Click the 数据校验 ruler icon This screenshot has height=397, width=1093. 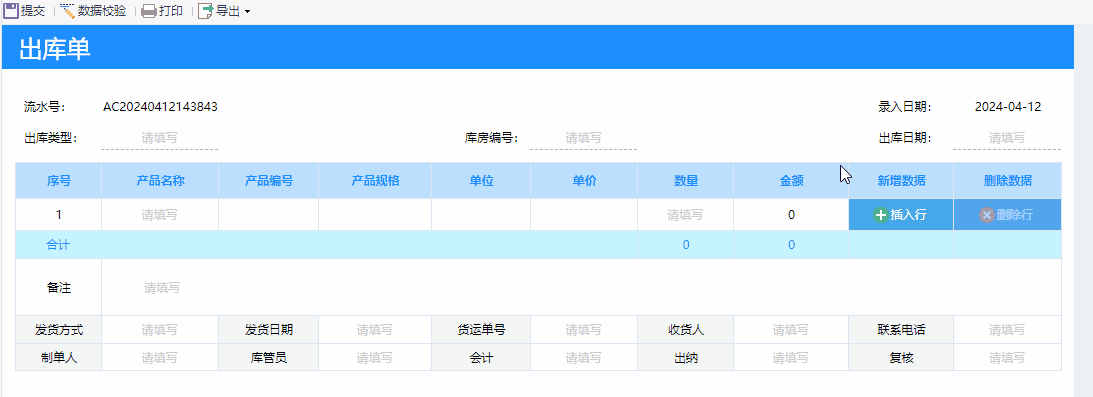[x=68, y=10]
